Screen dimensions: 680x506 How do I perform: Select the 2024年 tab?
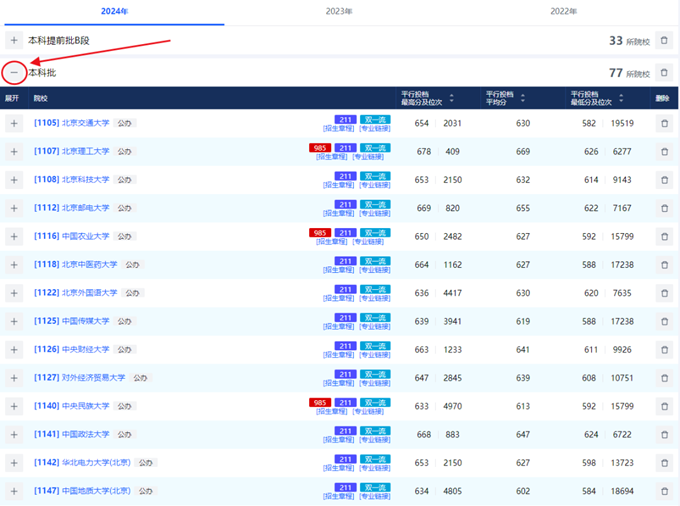[114, 11]
